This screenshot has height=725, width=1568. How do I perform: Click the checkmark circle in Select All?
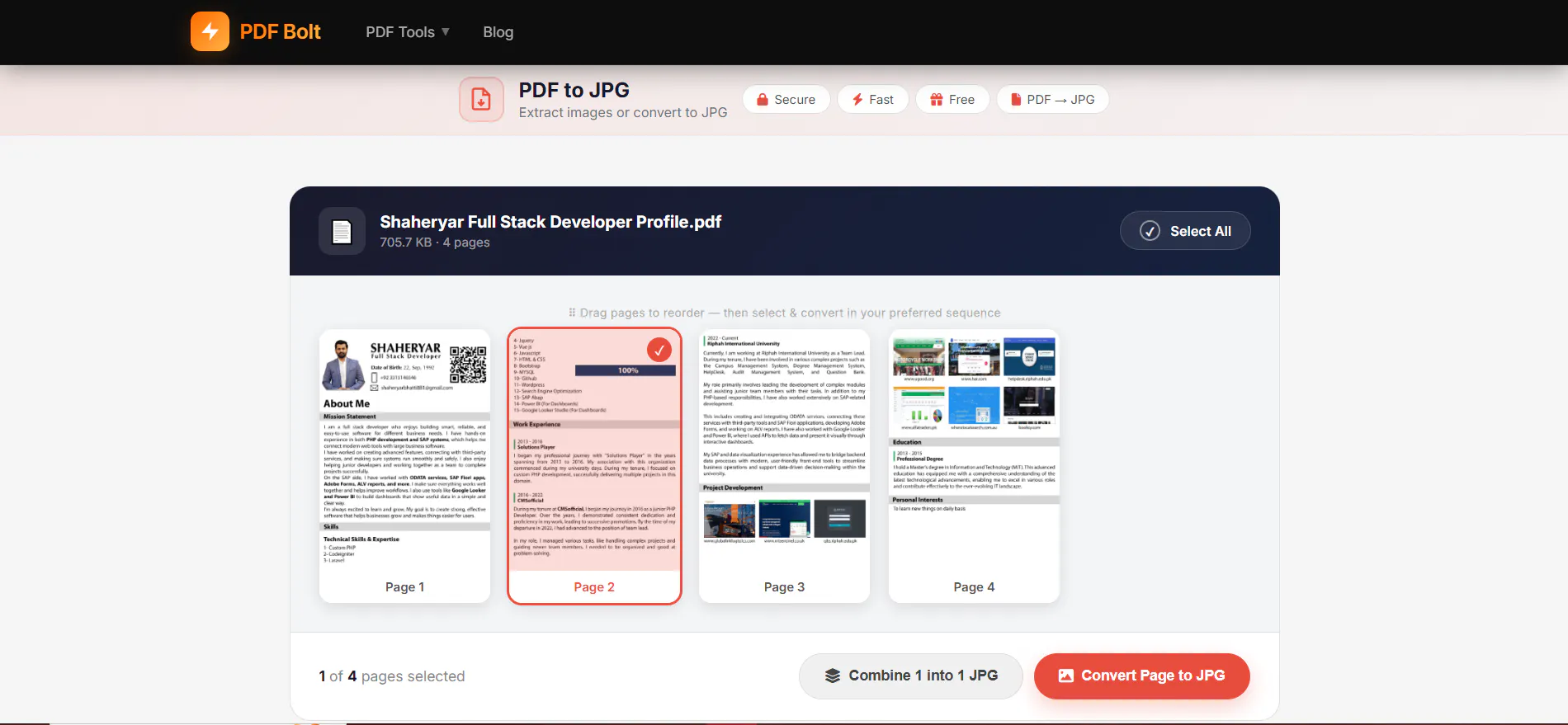[x=1150, y=231]
